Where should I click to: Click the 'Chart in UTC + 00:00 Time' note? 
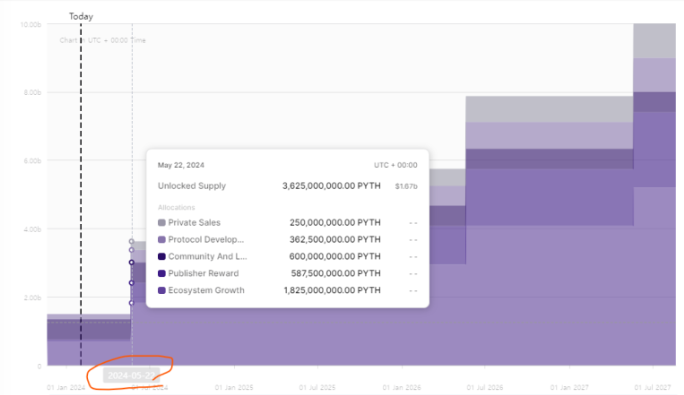(x=103, y=40)
